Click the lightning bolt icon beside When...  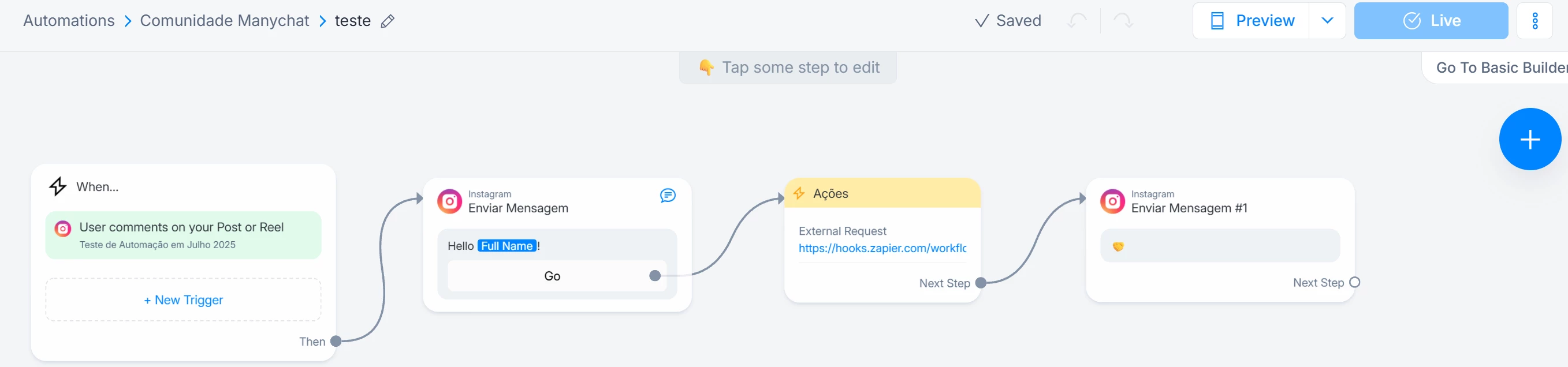coord(58,186)
